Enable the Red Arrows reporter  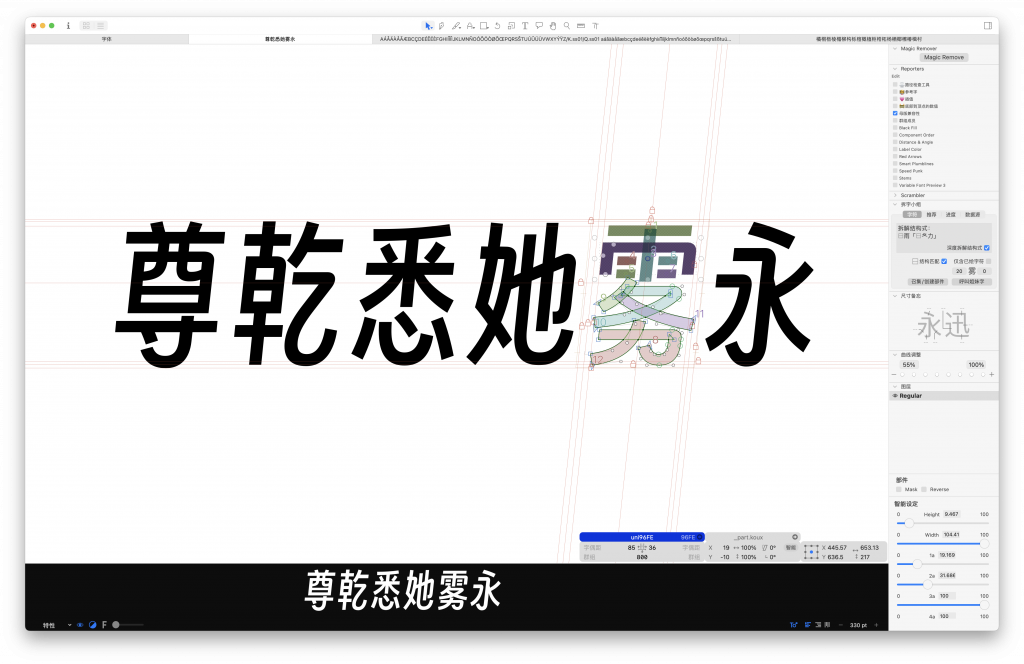(896, 157)
